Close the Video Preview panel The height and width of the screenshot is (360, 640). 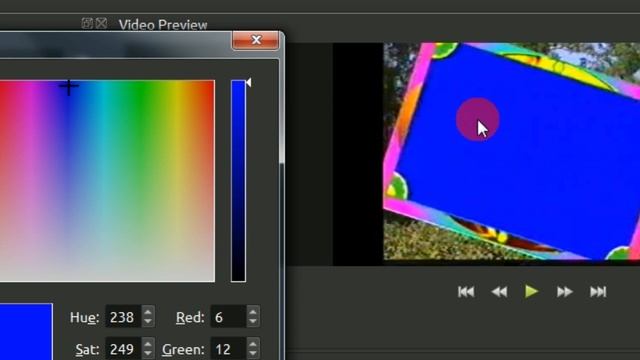pyautogui.click(x=102, y=23)
